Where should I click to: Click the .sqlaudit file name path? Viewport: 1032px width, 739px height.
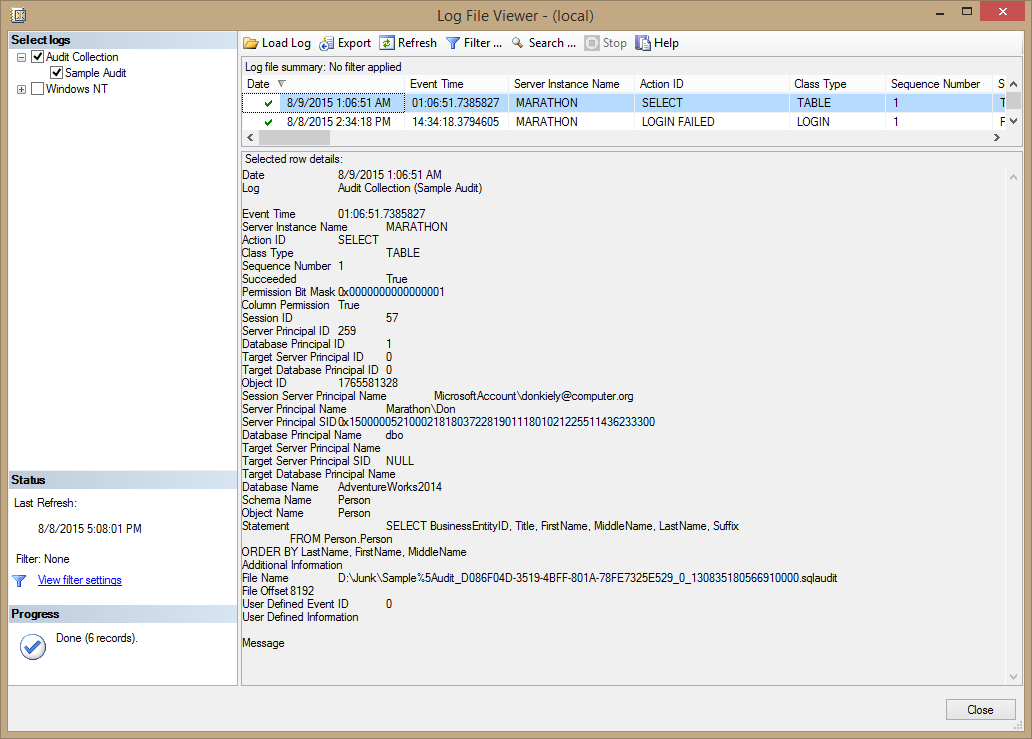click(588, 578)
